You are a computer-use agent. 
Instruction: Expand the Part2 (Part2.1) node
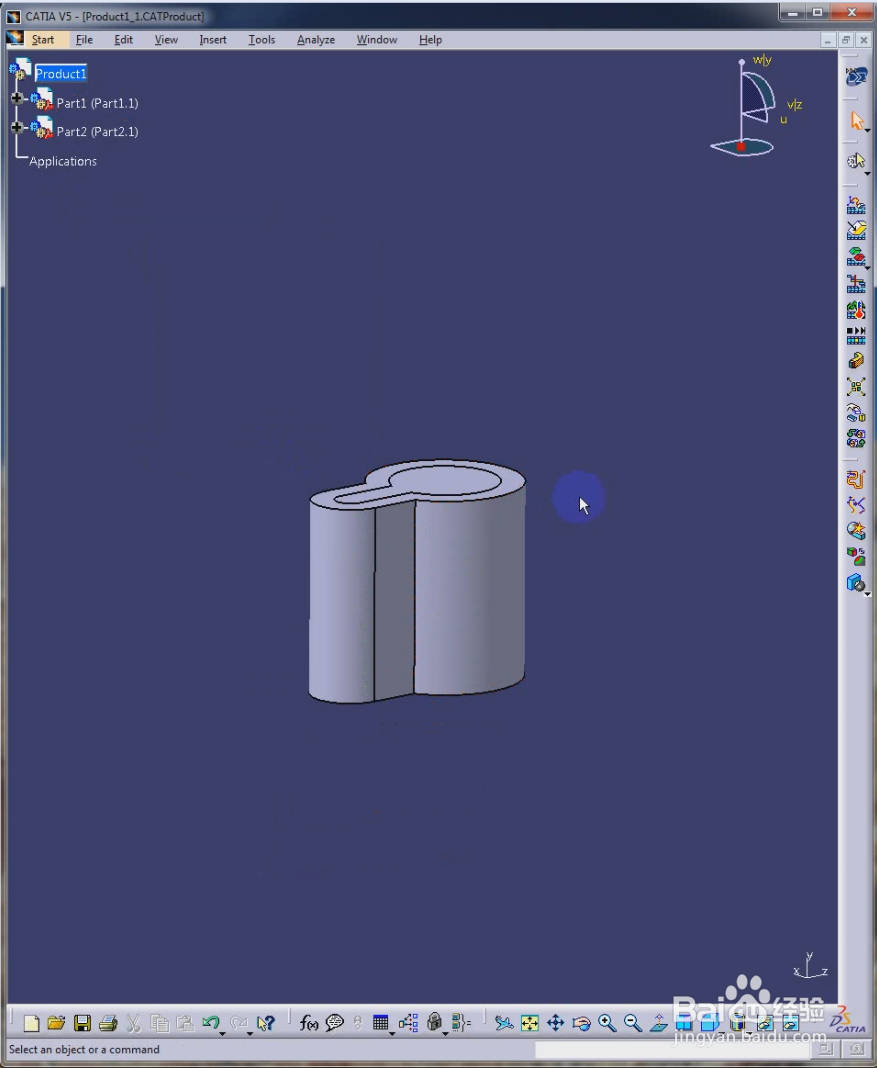(x=17, y=127)
